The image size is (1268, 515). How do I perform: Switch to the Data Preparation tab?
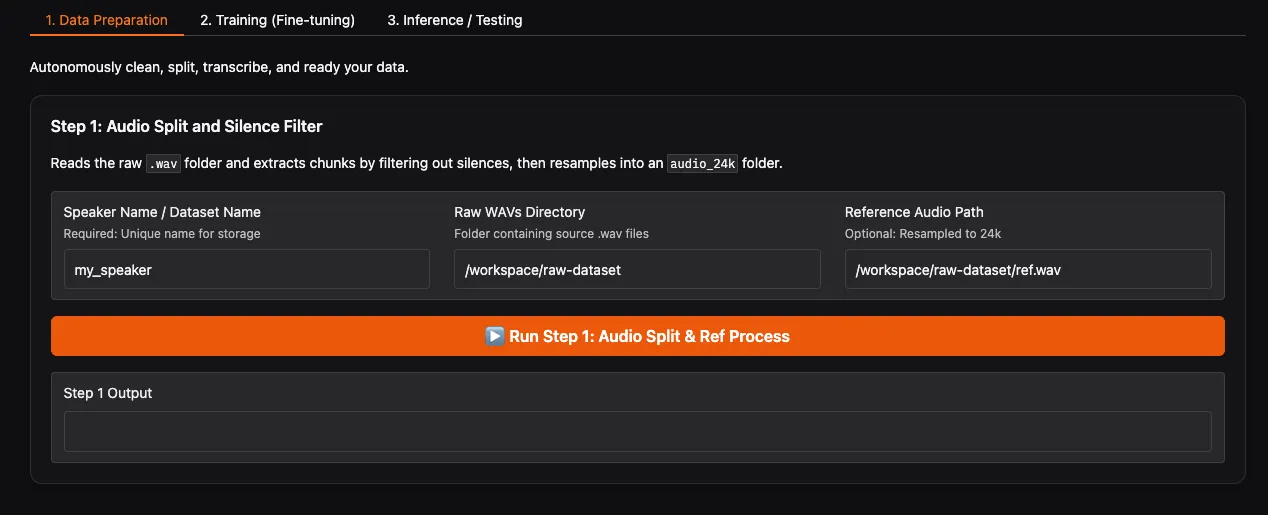coord(106,20)
